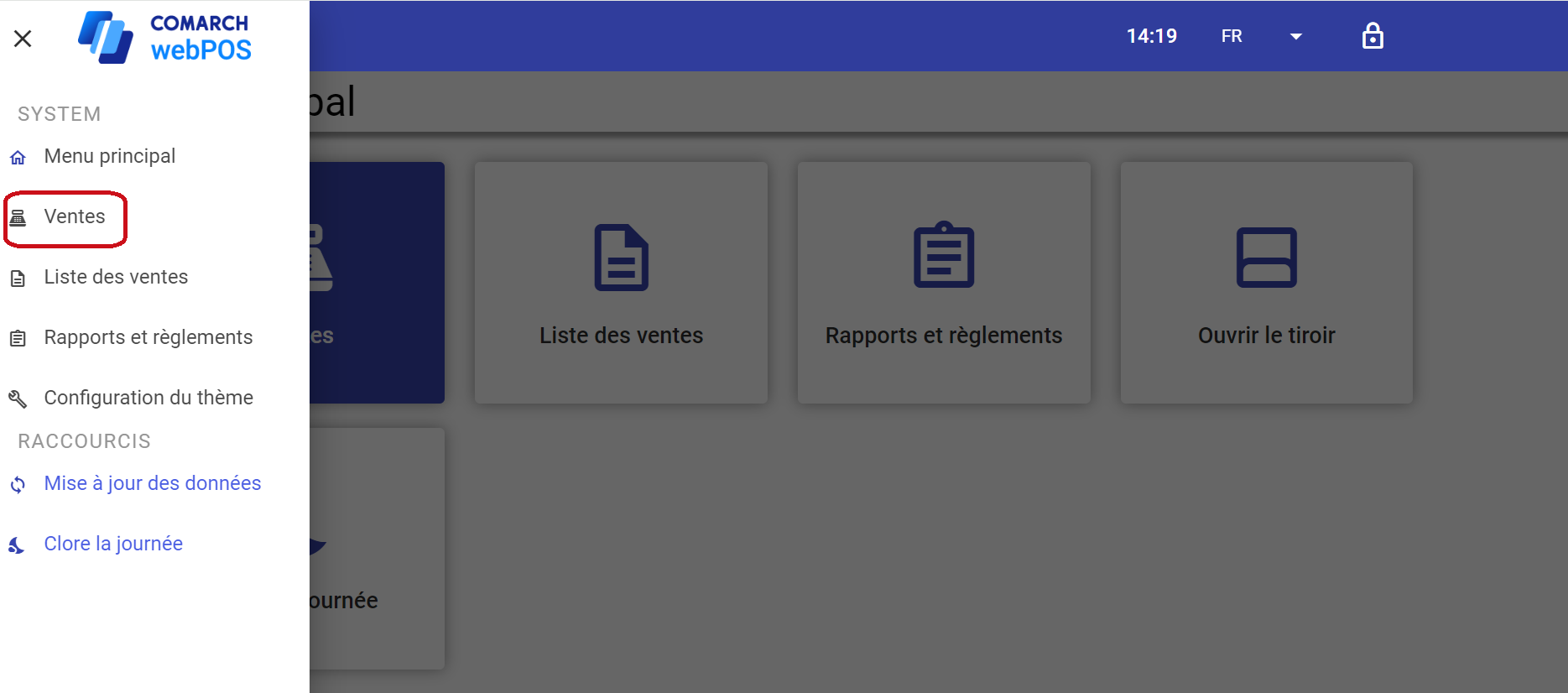Click the cash register icon beside Ventes

18,217
